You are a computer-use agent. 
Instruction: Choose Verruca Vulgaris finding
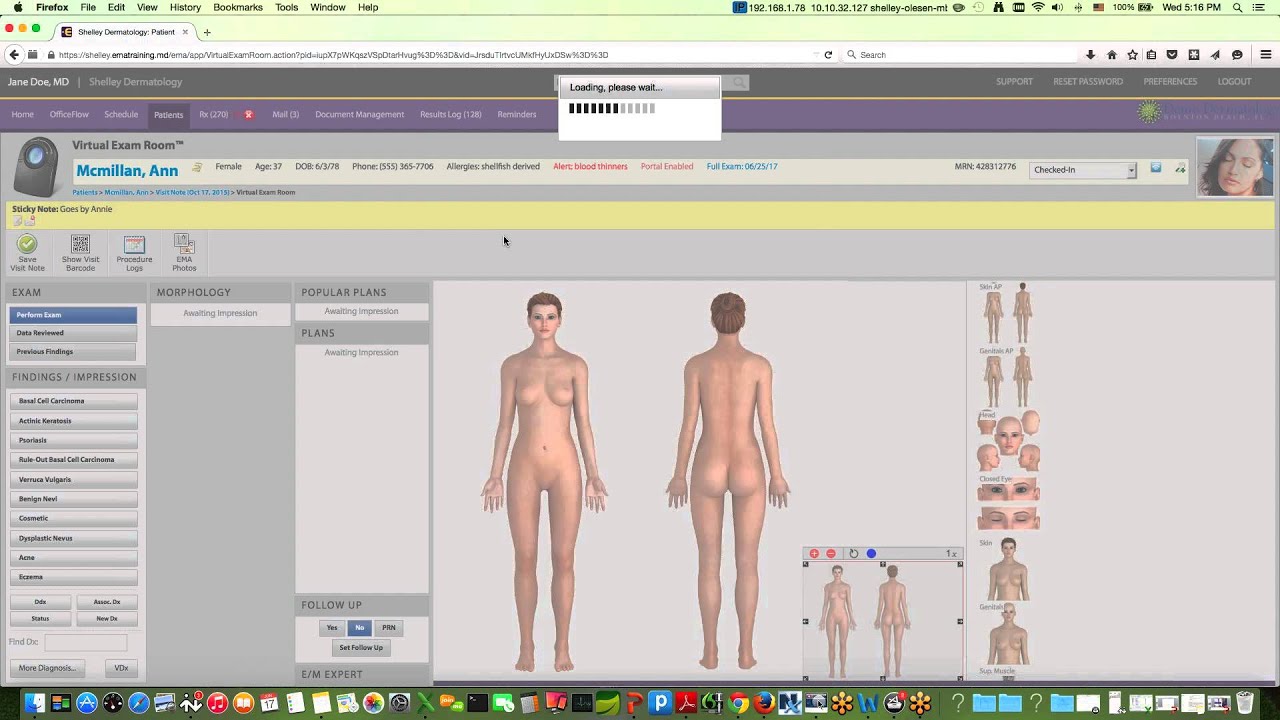(74, 479)
